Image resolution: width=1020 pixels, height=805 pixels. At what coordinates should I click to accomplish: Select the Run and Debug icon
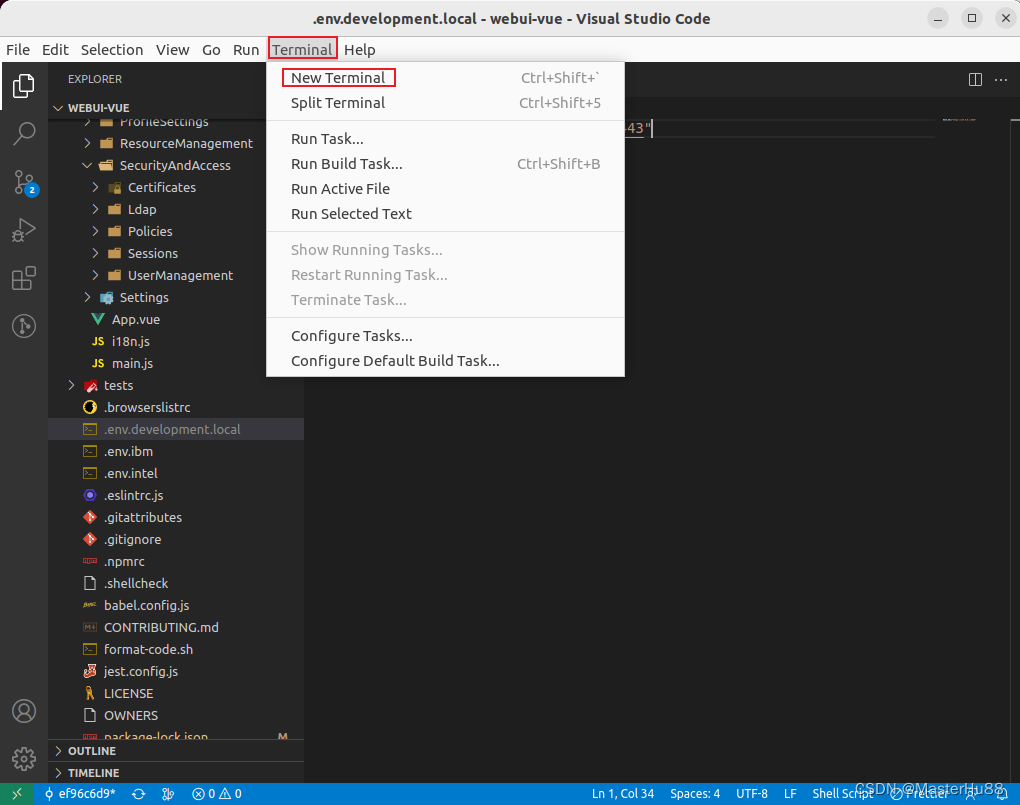pyautogui.click(x=23, y=230)
